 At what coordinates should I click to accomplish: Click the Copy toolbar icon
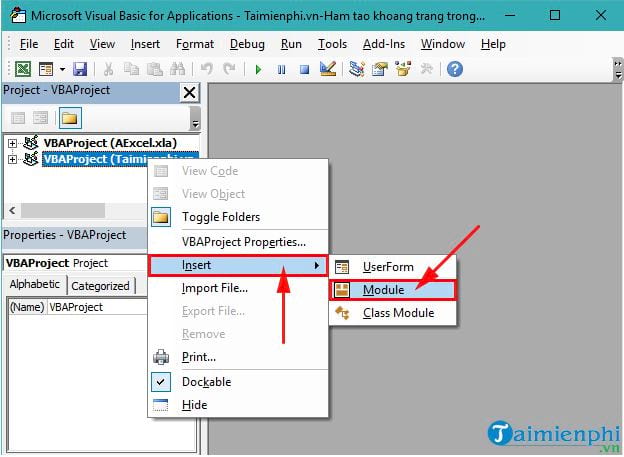tap(131, 69)
